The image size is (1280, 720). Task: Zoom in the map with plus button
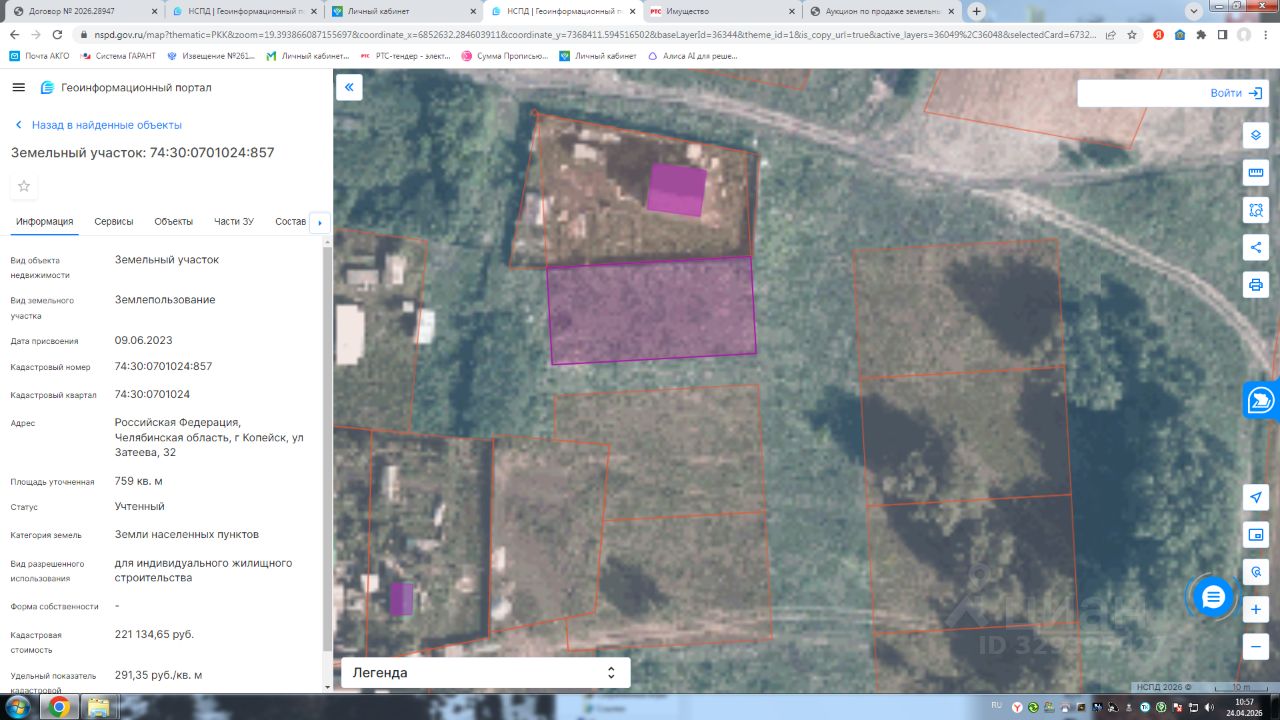pos(1256,609)
